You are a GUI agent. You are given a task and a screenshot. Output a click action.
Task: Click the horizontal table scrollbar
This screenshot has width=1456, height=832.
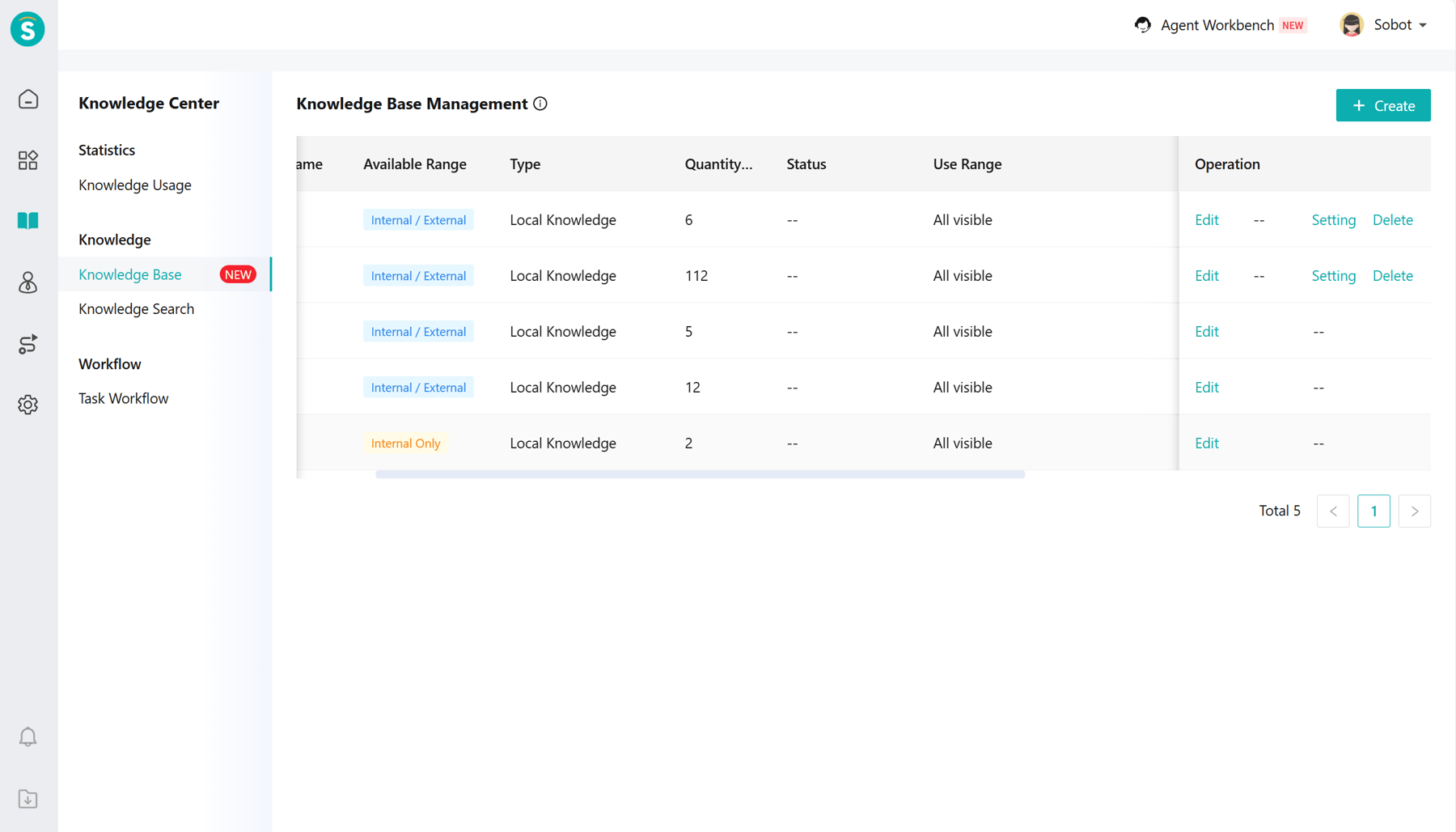pos(700,475)
